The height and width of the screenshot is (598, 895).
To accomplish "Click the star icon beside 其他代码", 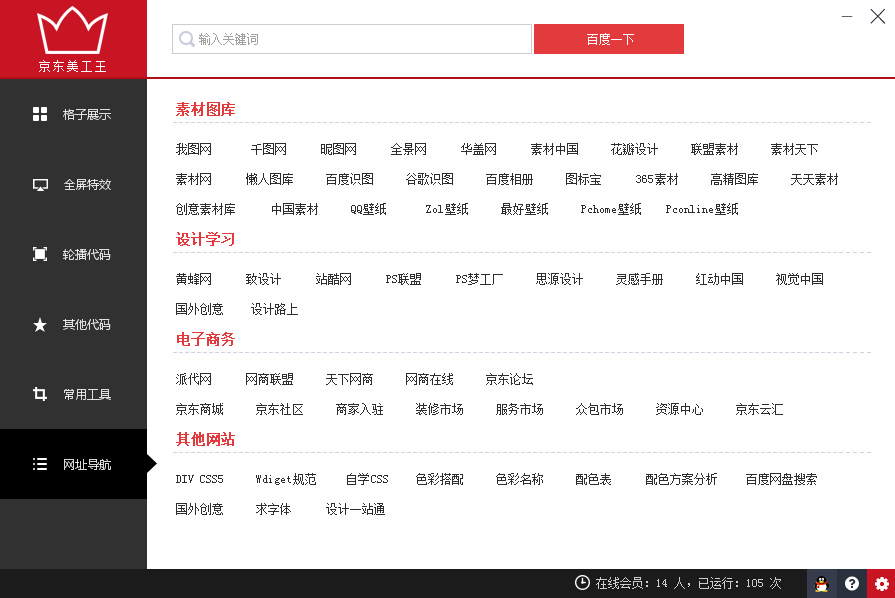I will point(40,325).
